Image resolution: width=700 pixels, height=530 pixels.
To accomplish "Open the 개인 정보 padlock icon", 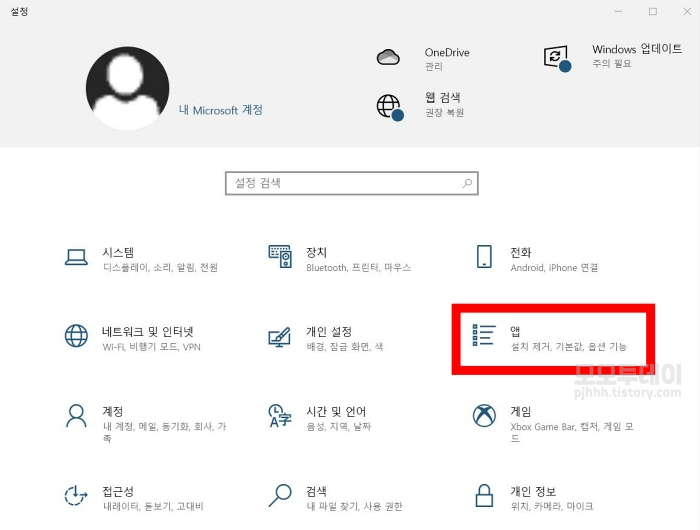I will (484, 496).
